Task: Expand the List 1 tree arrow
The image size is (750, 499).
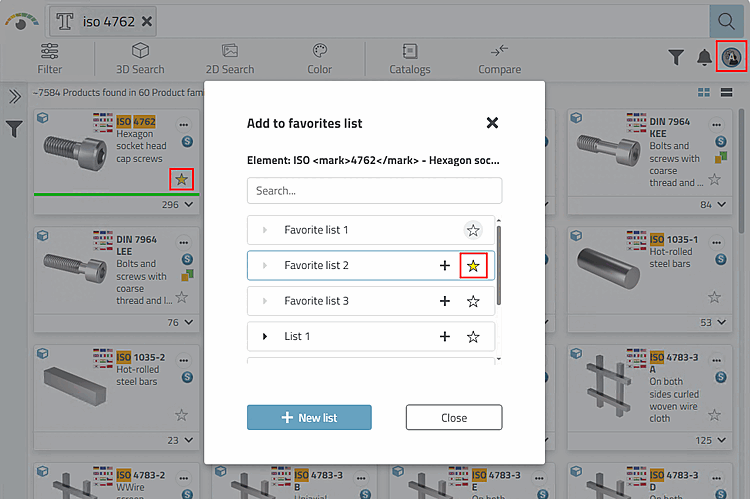Action: point(265,337)
